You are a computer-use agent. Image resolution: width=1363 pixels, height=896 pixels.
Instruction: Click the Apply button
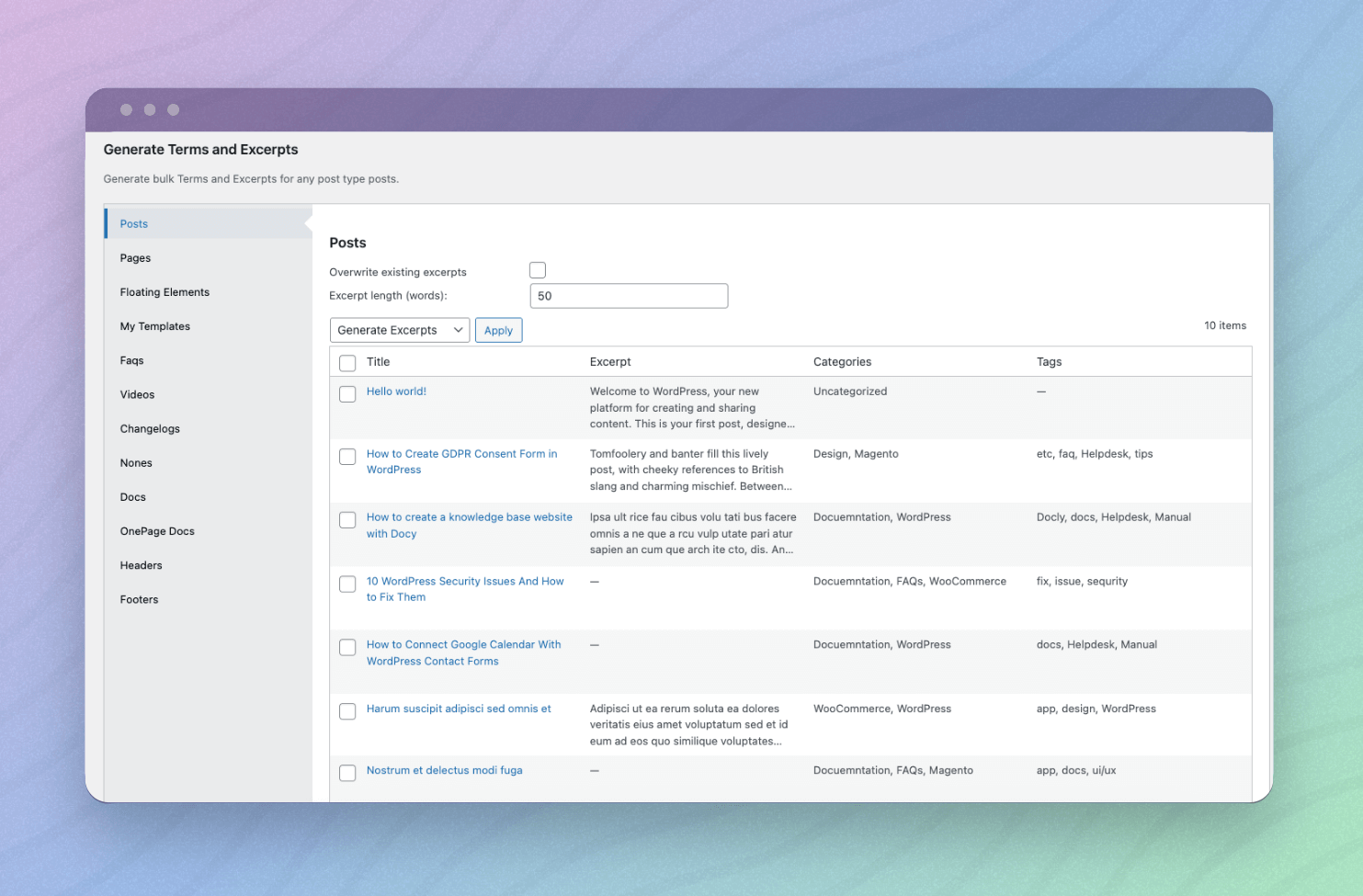(x=498, y=329)
